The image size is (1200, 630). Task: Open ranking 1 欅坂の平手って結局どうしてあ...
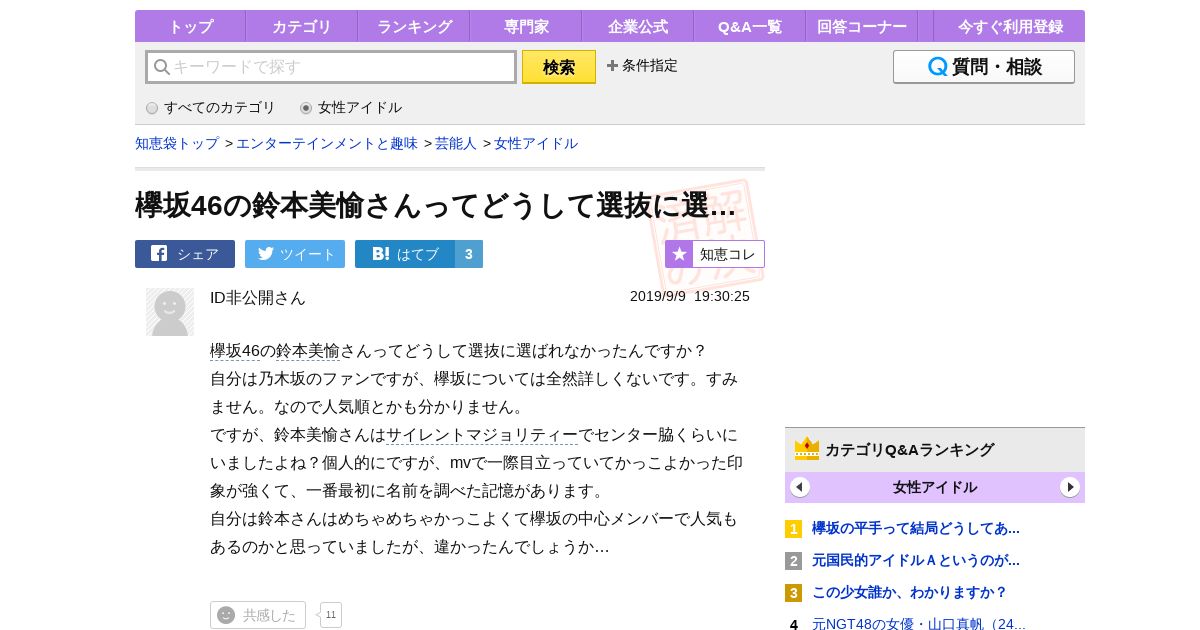[x=916, y=528]
